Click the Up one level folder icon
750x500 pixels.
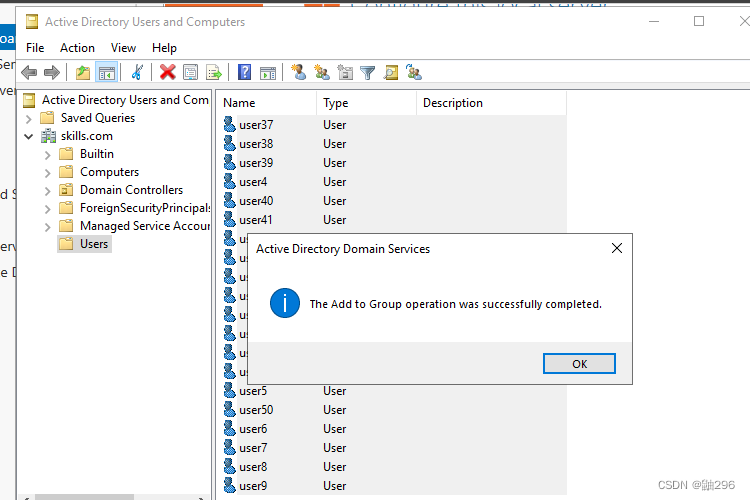[83, 72]
